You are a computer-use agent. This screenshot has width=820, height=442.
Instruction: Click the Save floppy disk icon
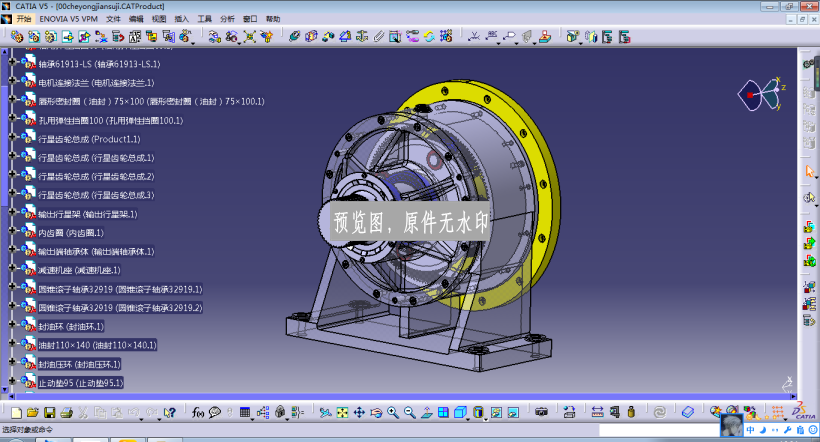pos(50,413)
